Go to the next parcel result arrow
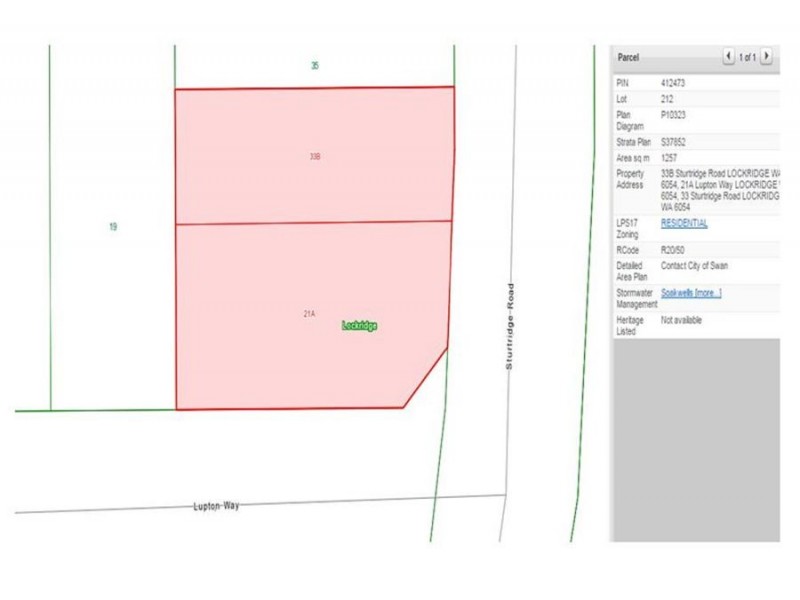 (766, 57)
